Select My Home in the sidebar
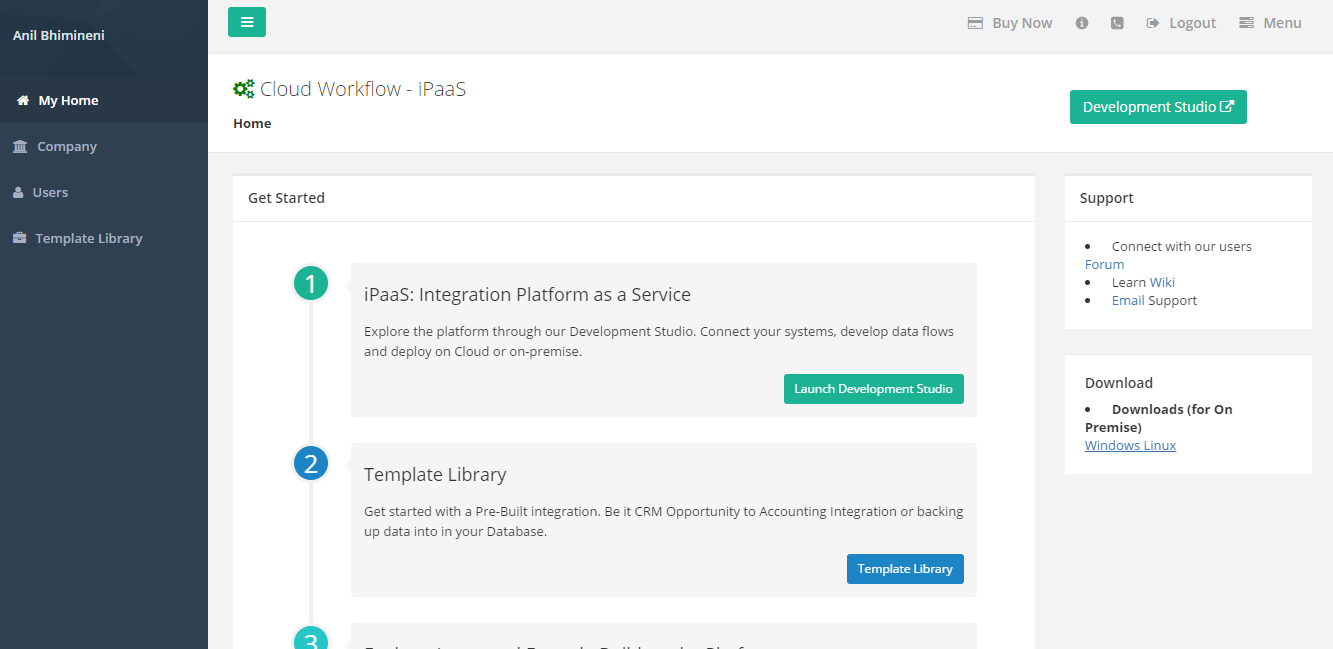 point(67,100)
